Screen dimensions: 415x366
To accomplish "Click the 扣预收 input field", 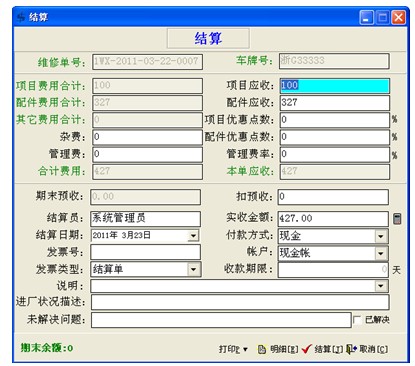I will tap(333, 197).
